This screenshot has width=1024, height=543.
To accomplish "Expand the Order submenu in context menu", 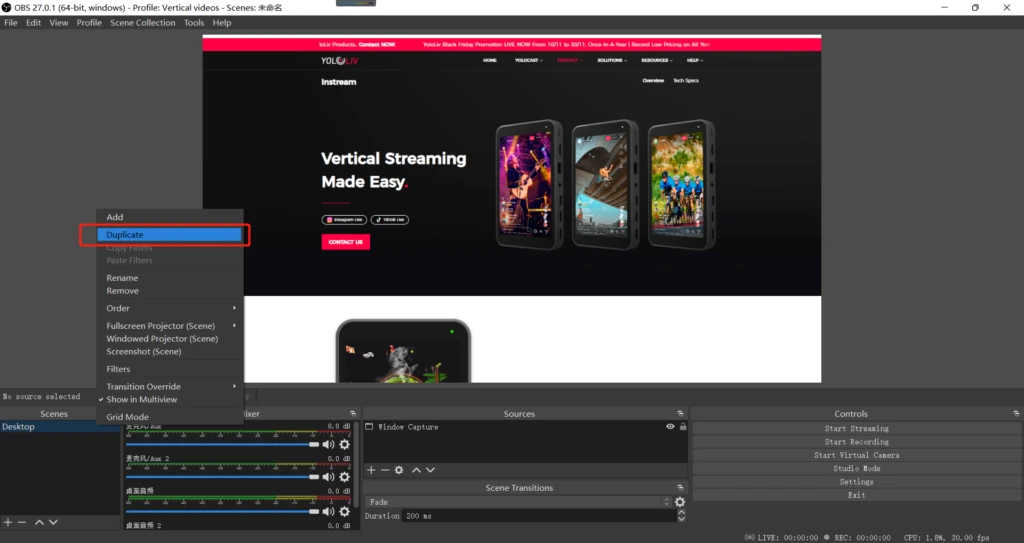I will [x=172, y=308].
